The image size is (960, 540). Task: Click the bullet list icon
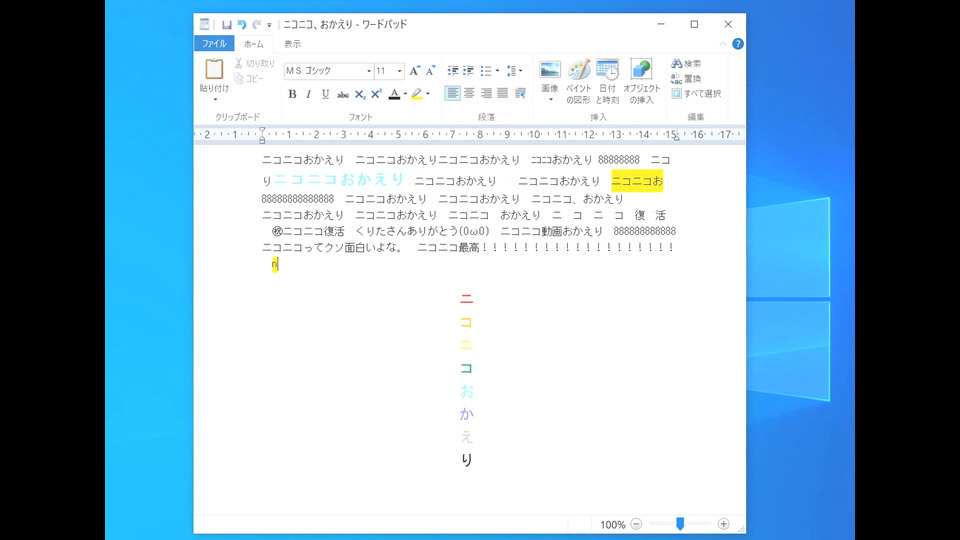coord(486,71)
